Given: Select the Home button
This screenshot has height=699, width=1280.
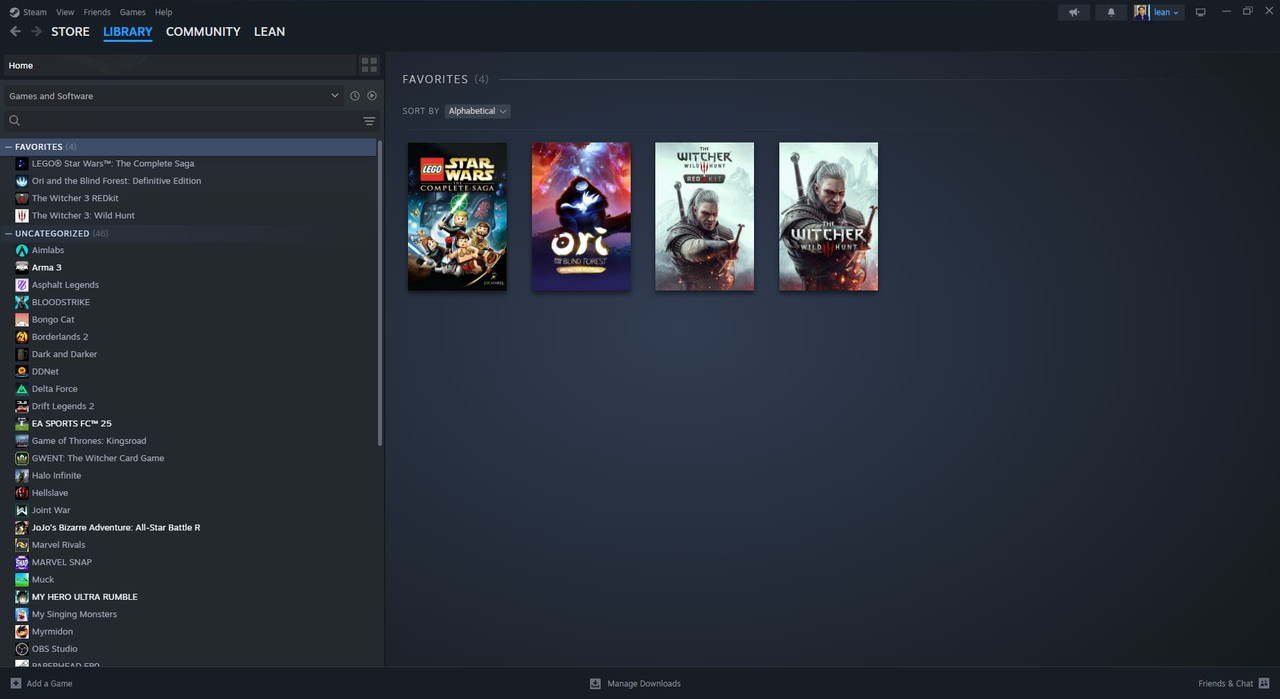Looking at the screenshot, I should click(x=179, y=65).
